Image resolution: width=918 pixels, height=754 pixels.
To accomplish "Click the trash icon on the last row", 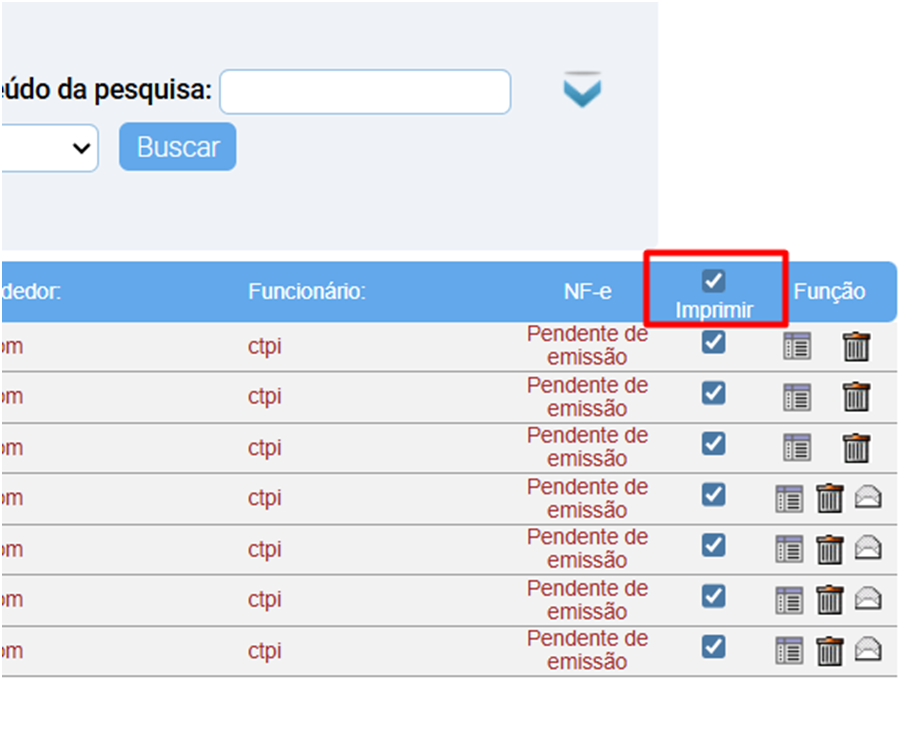I will (x=830, y=647).
